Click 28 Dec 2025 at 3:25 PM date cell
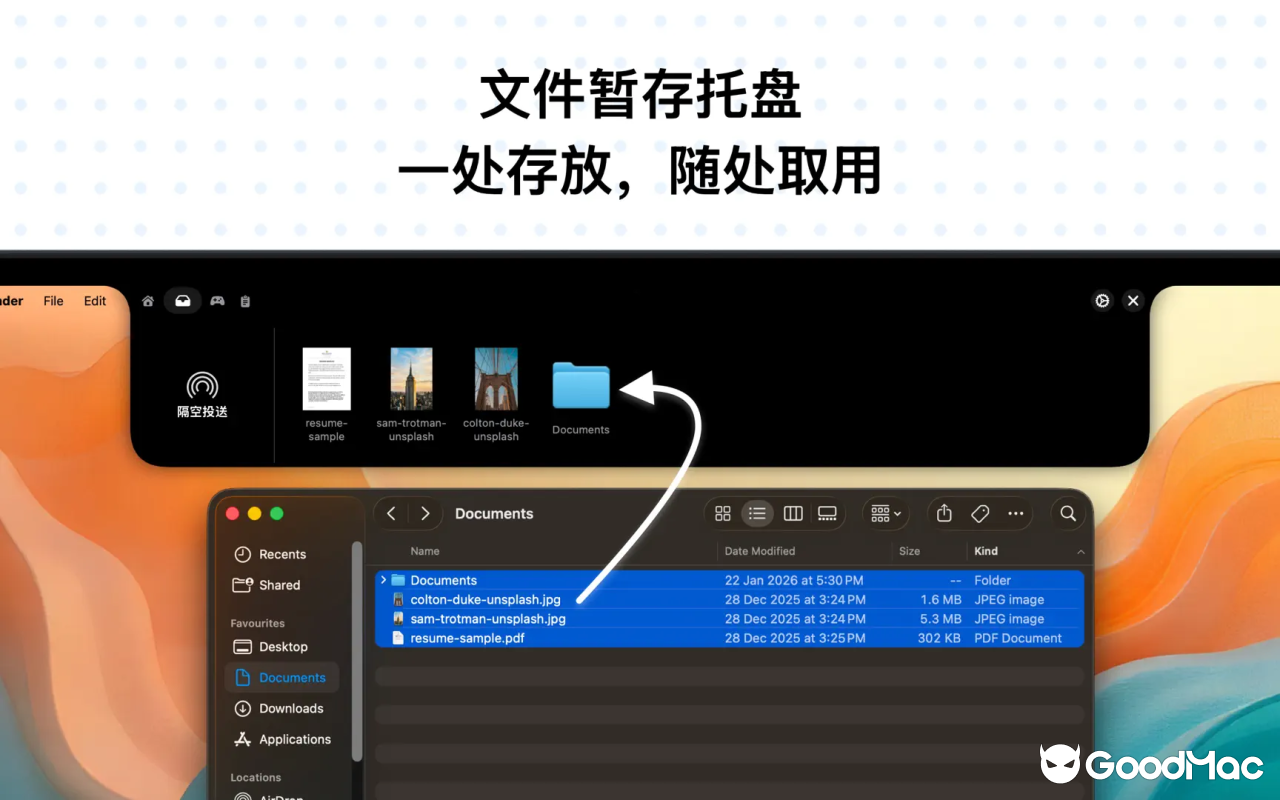The height and width of the screenshot is (800, 1280). [795, 638]
